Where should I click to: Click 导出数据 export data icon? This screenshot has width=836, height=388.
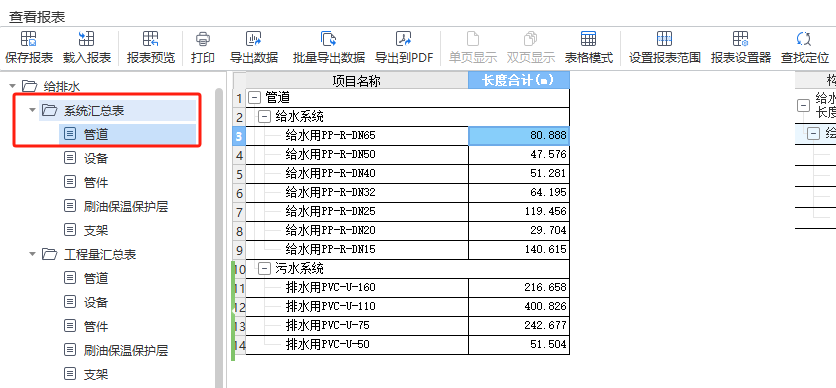[253, 39]
